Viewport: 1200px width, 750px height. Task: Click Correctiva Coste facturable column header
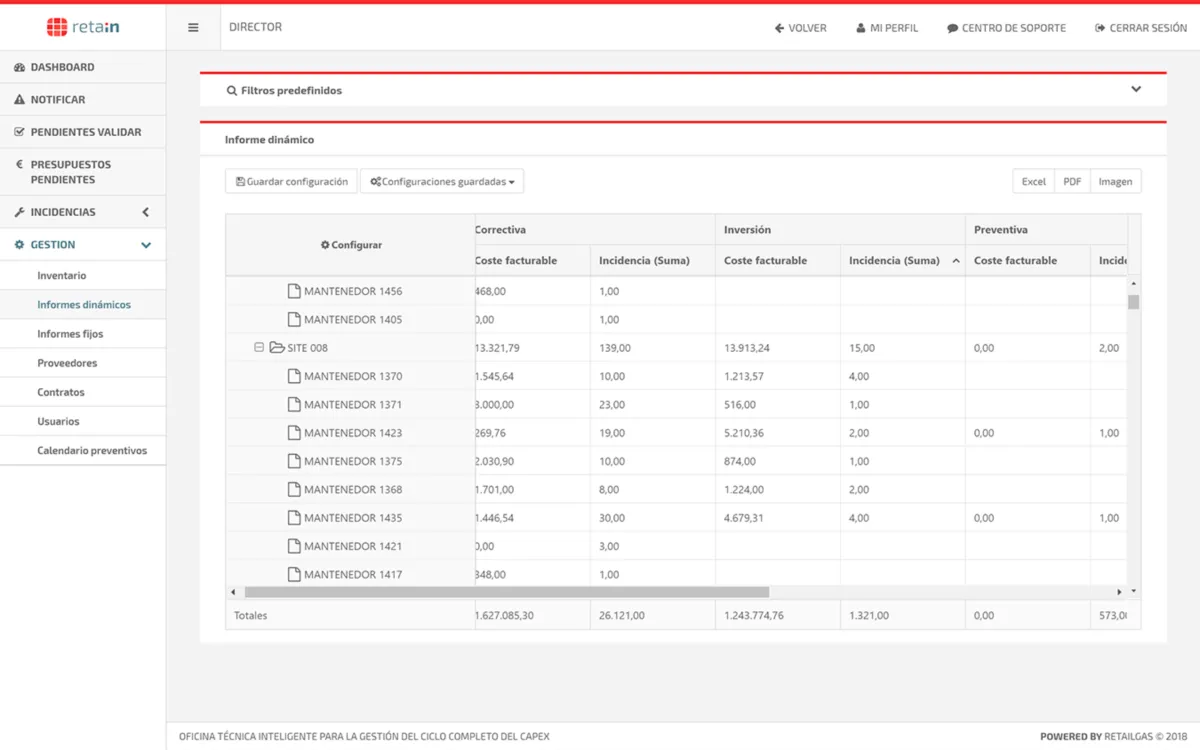click(532, 260)
